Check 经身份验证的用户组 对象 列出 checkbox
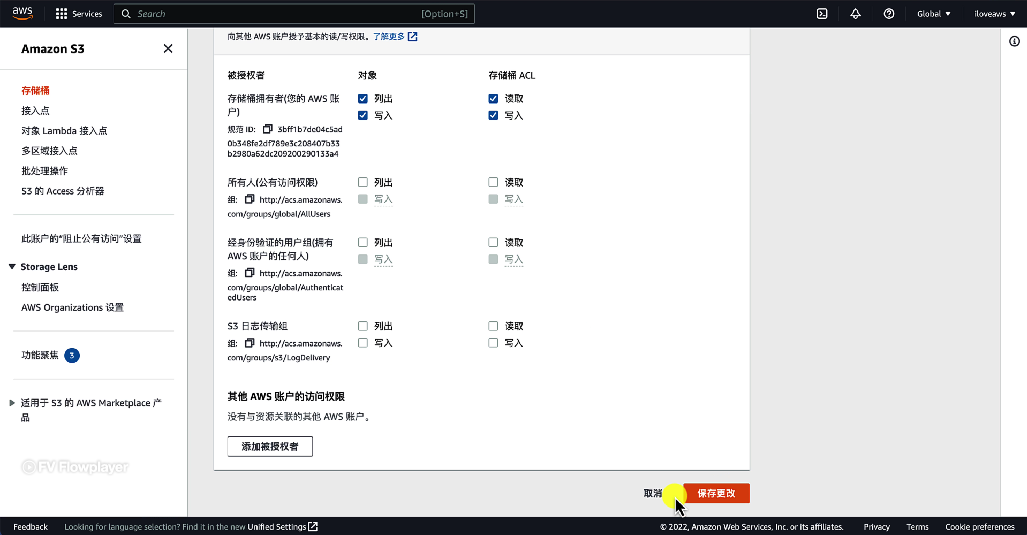The height and width of the screenshot is (535, 1027). click(363, 242)
